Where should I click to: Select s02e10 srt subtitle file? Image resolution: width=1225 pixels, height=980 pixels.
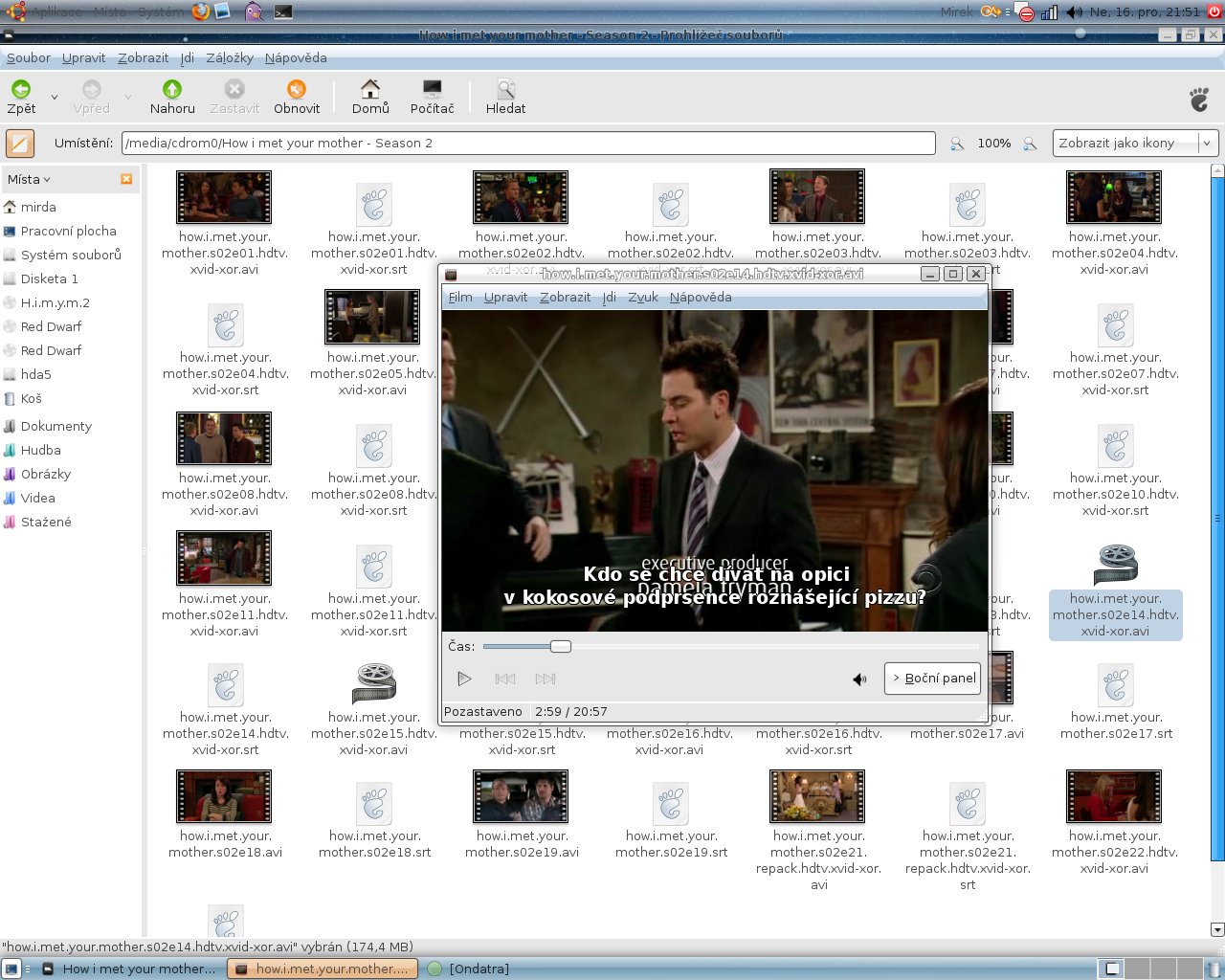(x=1116, y=445)
